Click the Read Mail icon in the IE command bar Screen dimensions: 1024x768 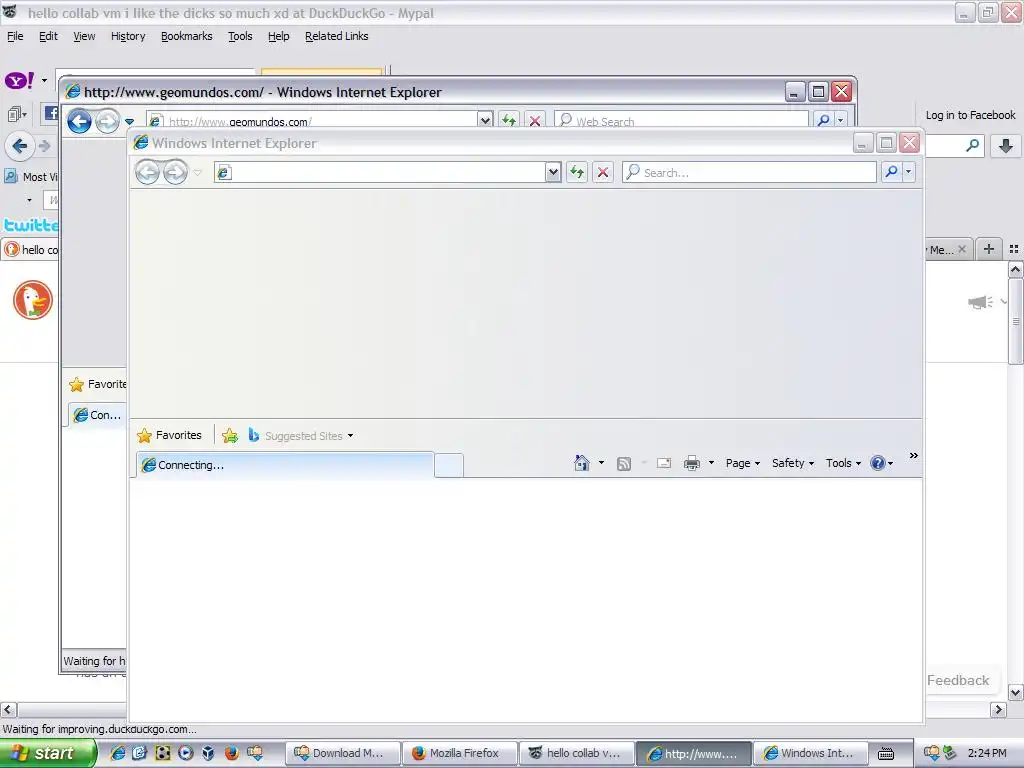pos(664,463)
